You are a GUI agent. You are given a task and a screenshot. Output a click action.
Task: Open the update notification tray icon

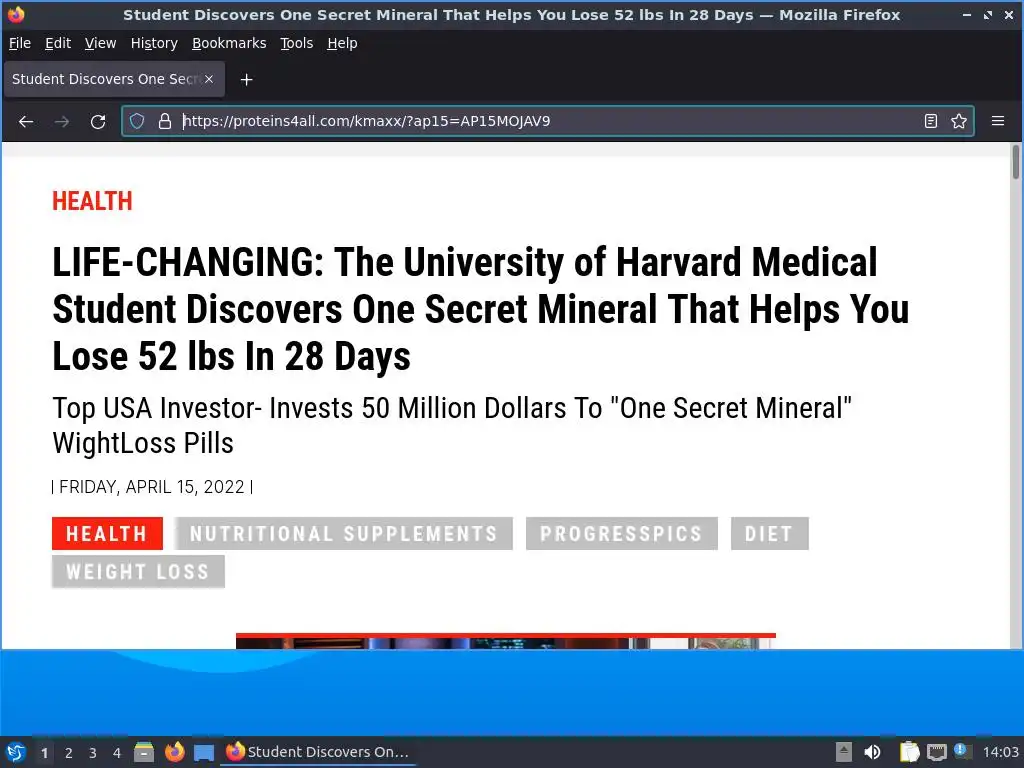click(x=961, y=750)
